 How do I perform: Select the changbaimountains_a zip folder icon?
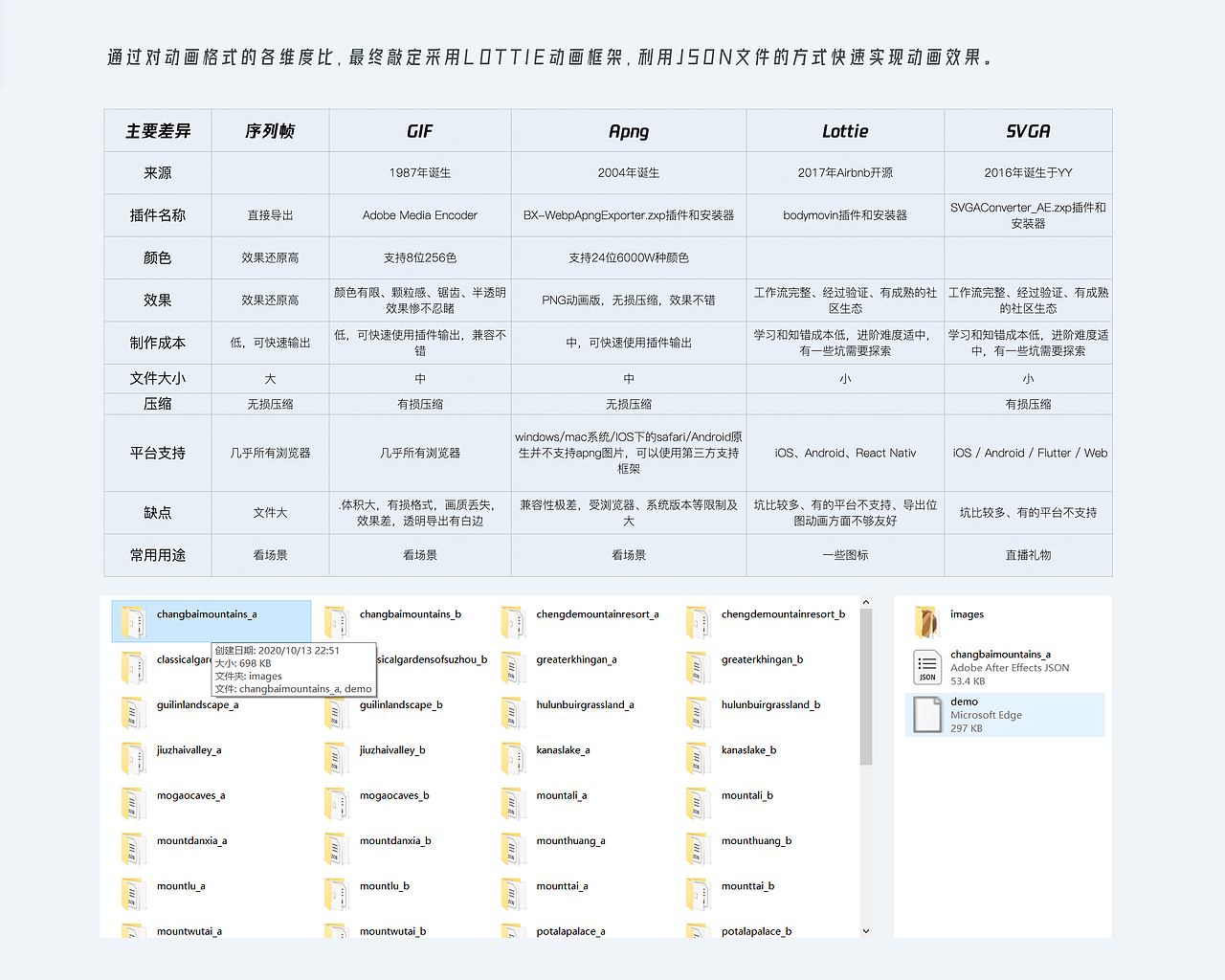134,622
